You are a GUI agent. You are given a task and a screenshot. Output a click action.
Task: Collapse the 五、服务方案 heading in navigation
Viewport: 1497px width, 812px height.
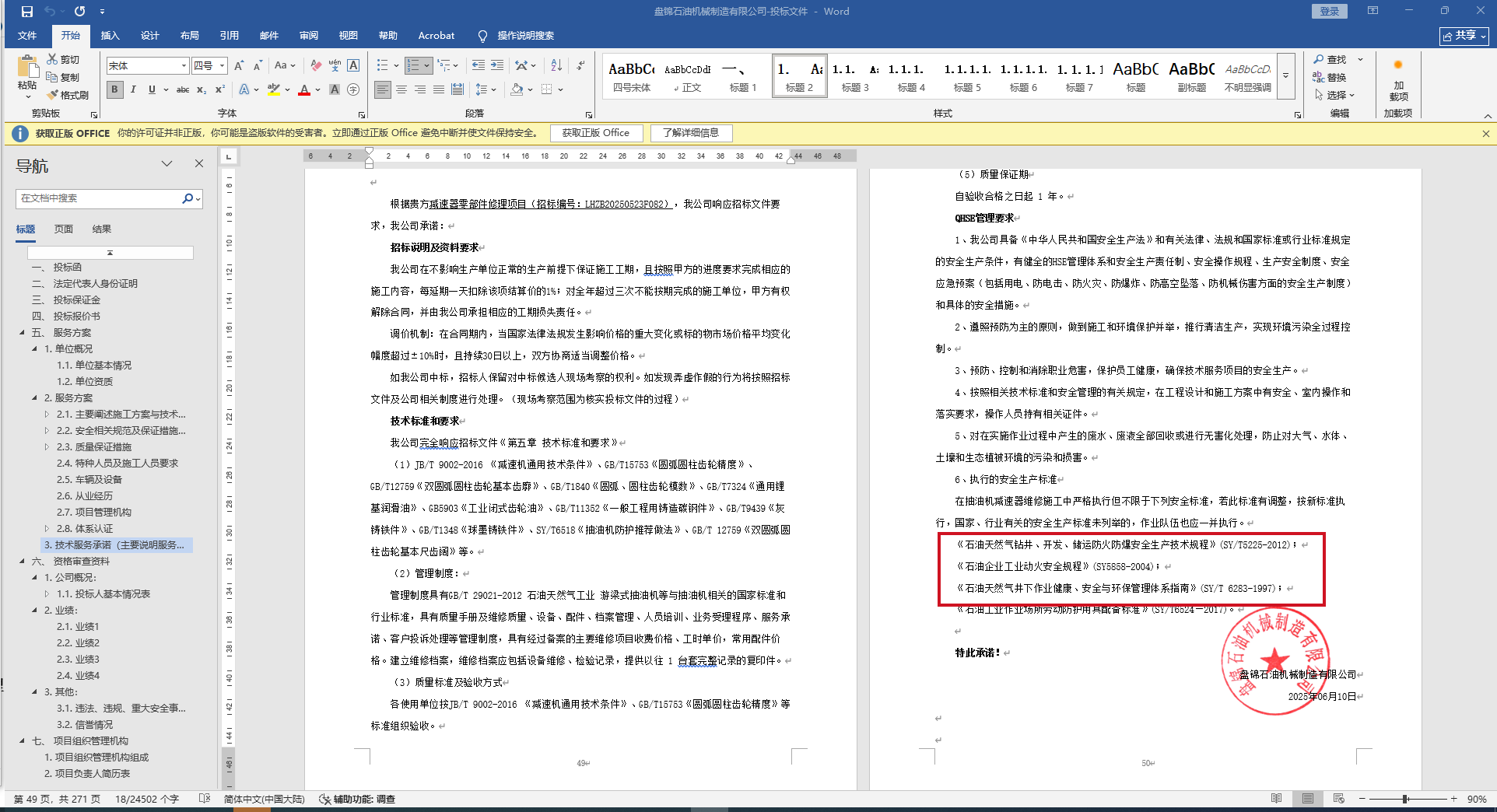22,333
